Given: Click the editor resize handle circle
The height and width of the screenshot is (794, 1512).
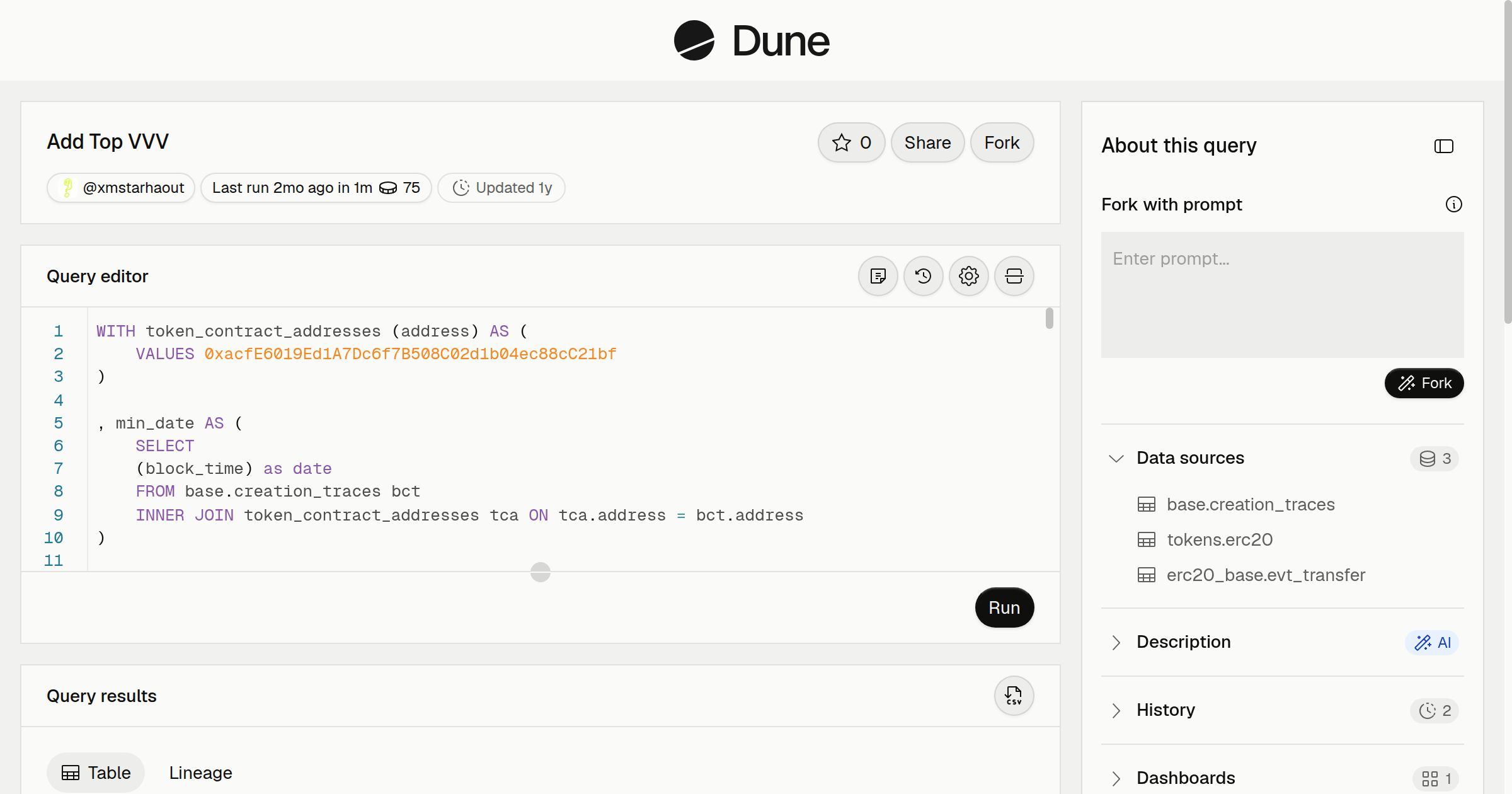Looking at the screenshot, I should pyautogui.click(x=541, y=572).
